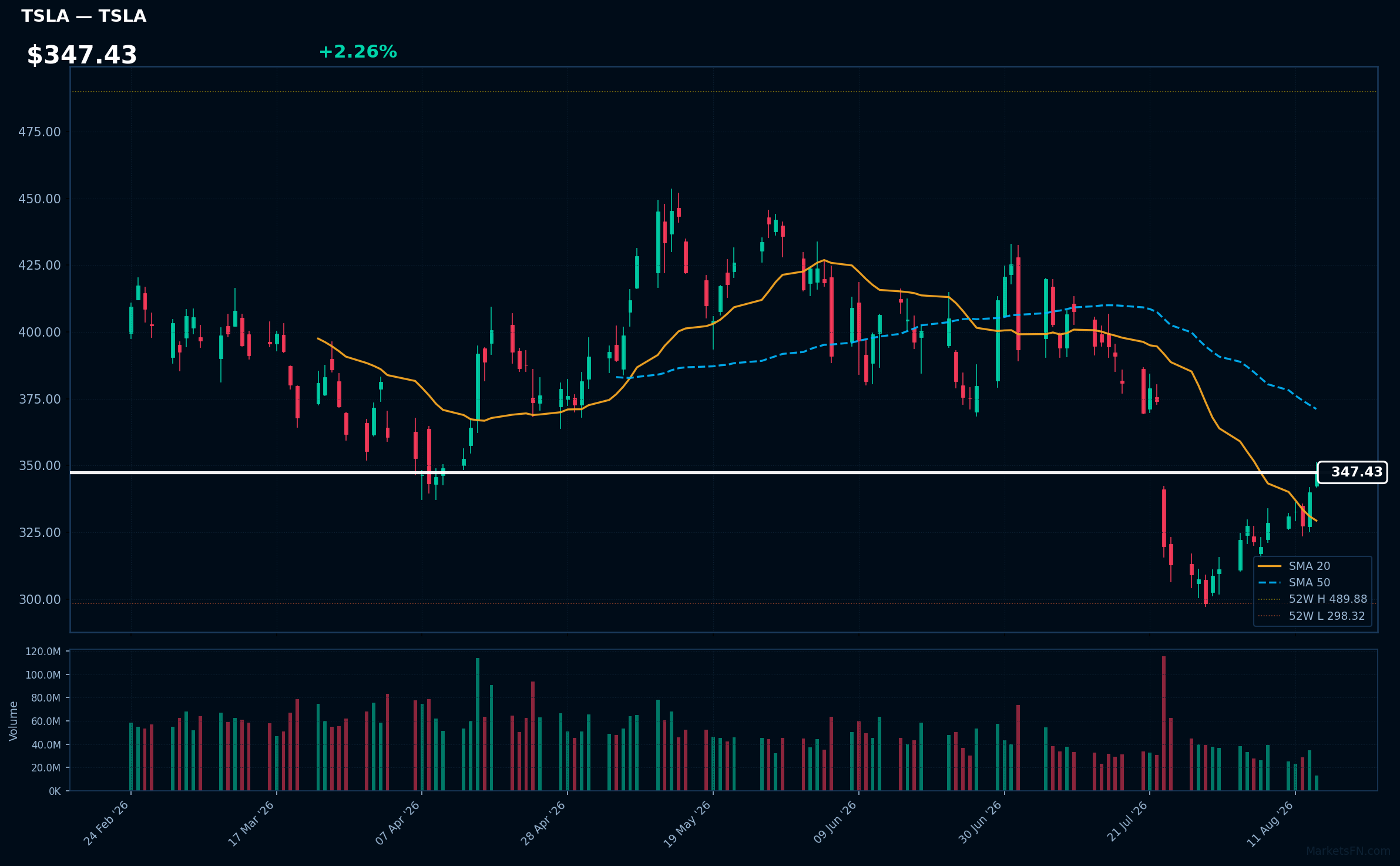Click the +2.26% change percentage
The height and width of the screenshot is (866, 1400).
pos(358,52)
